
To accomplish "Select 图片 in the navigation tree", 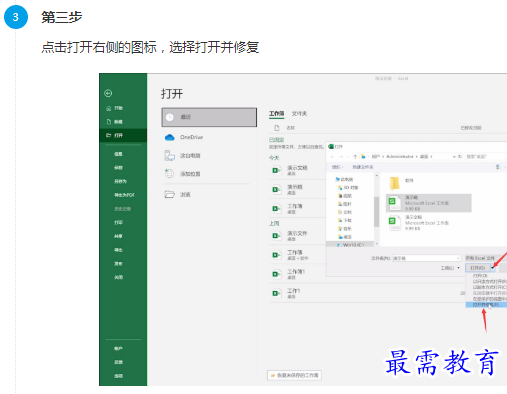I will tap(345, 204).
